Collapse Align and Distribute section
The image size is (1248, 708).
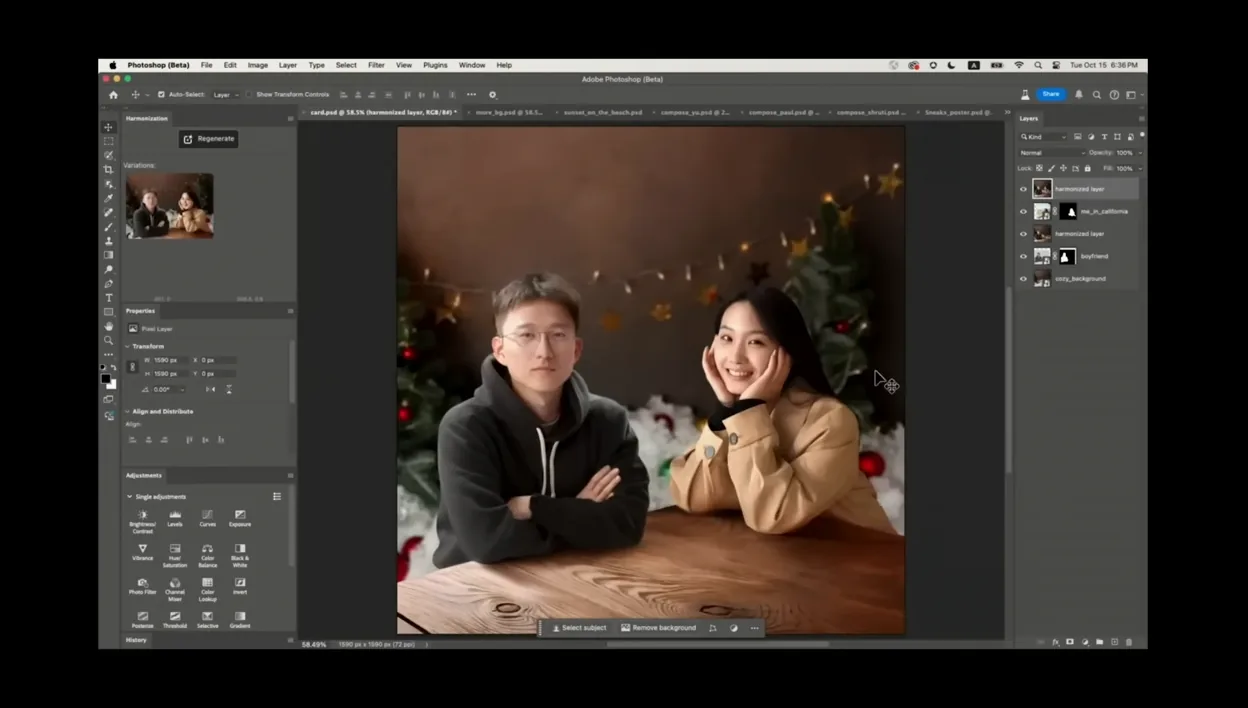click(128, 411)
